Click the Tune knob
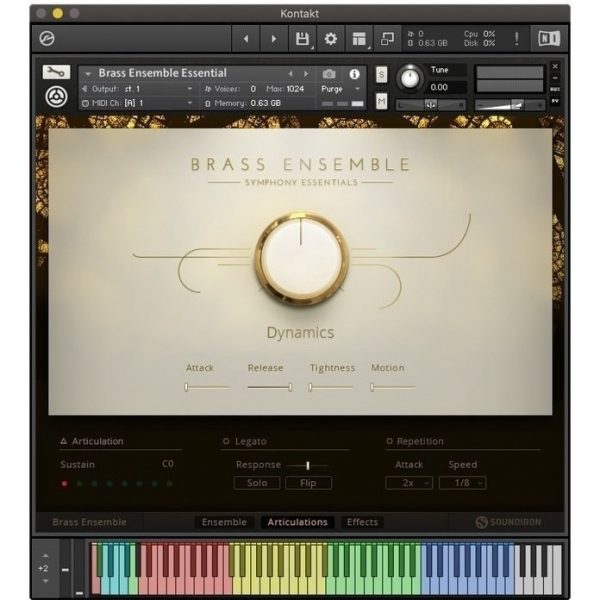 pyautogui.click(x=410, y=78)
